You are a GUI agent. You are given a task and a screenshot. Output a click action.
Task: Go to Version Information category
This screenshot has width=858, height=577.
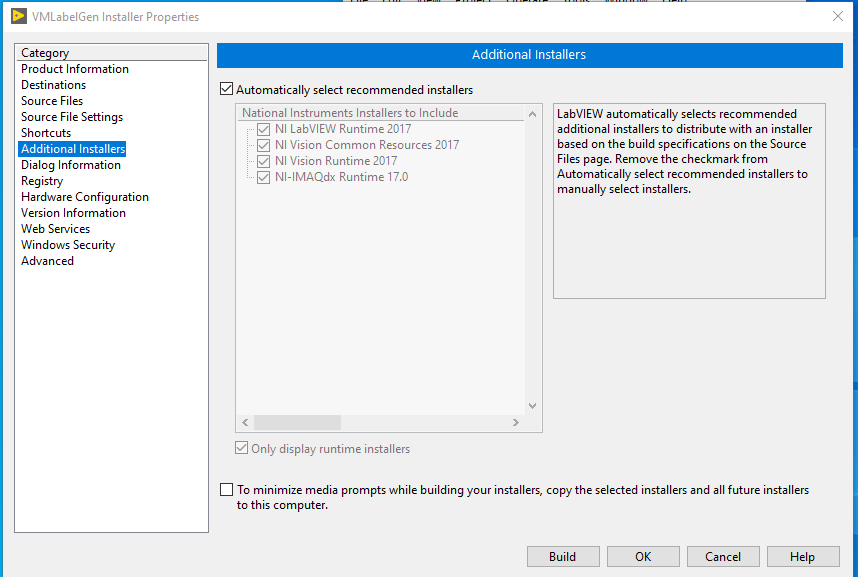73,213
